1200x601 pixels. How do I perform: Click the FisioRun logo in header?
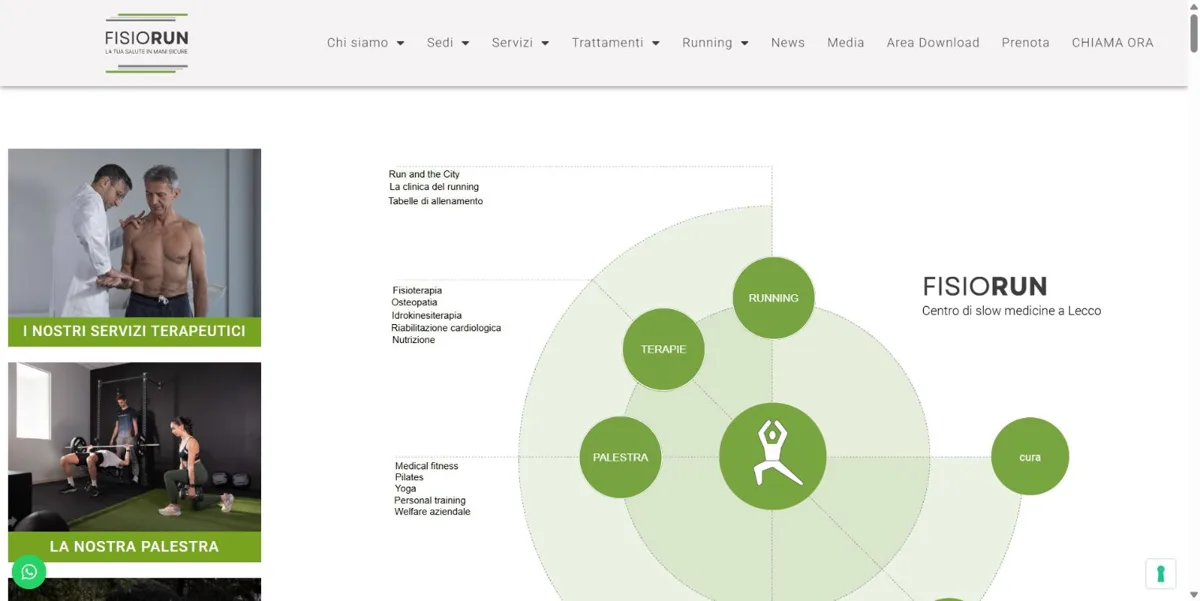point(146,43)
